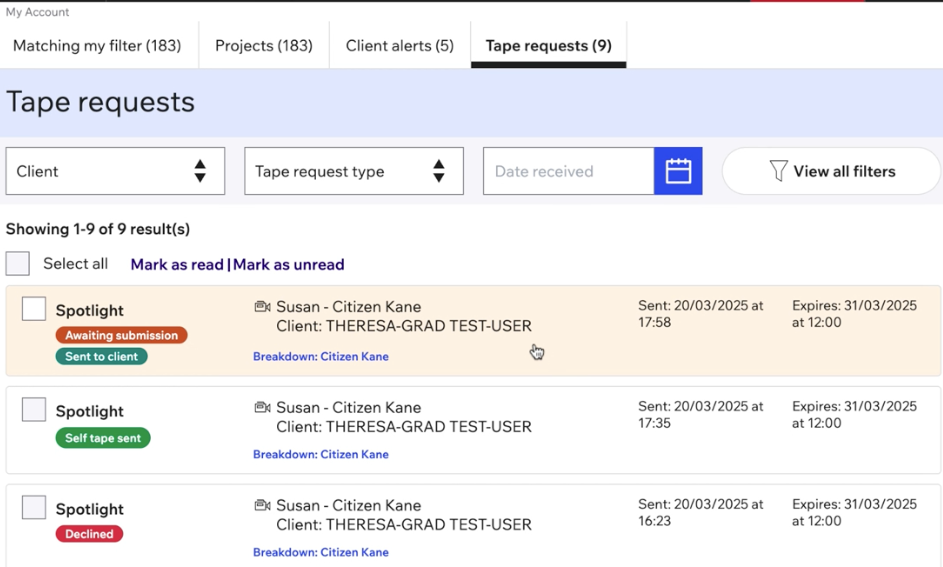
Task: Click Susan - Citizen Kane in 16:23 row
Action: pos(349,505)
